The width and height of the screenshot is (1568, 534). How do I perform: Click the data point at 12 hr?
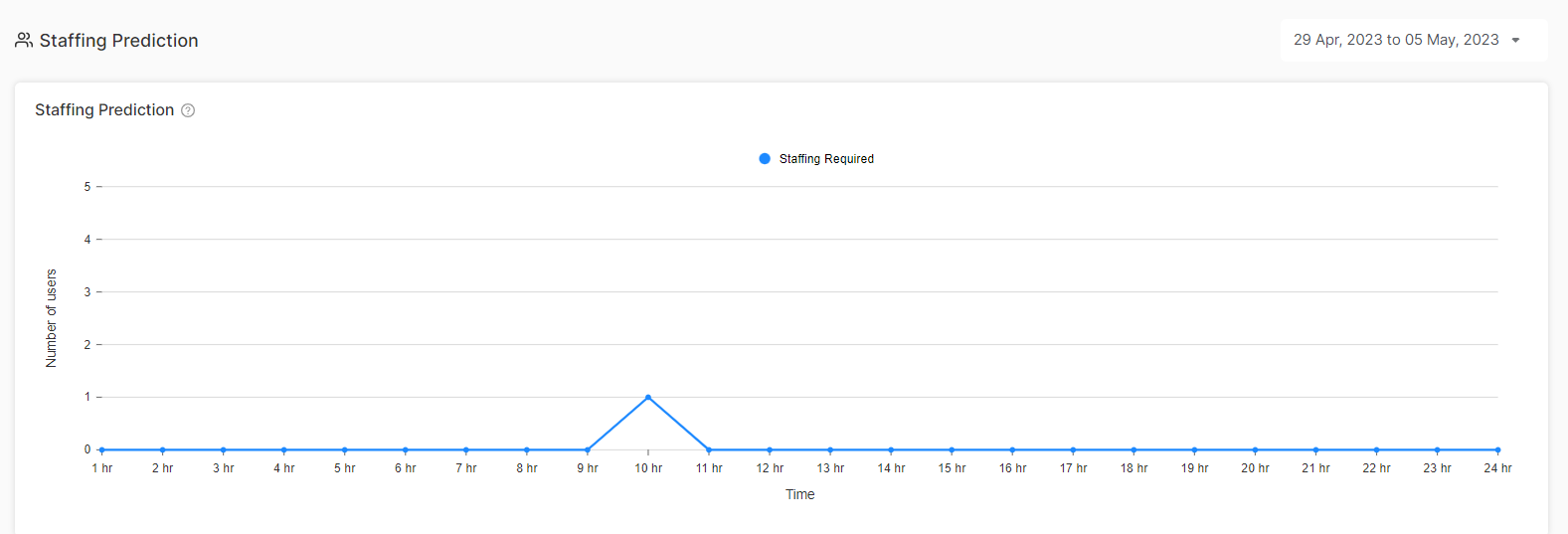point(770,450)
